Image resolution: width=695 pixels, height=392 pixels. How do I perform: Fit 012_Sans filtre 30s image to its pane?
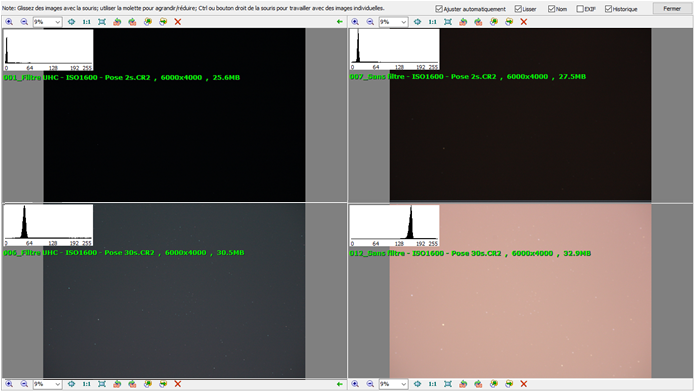pyautogui.click(x=448, y=384)
